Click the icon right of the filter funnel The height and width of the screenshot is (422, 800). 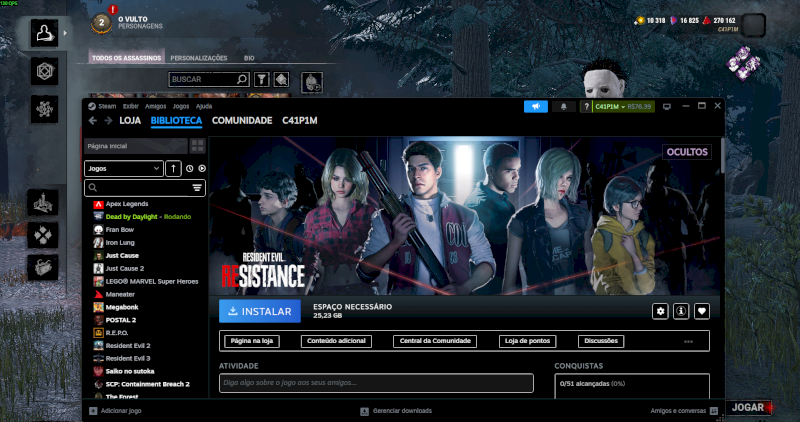[x=282, y=79]
